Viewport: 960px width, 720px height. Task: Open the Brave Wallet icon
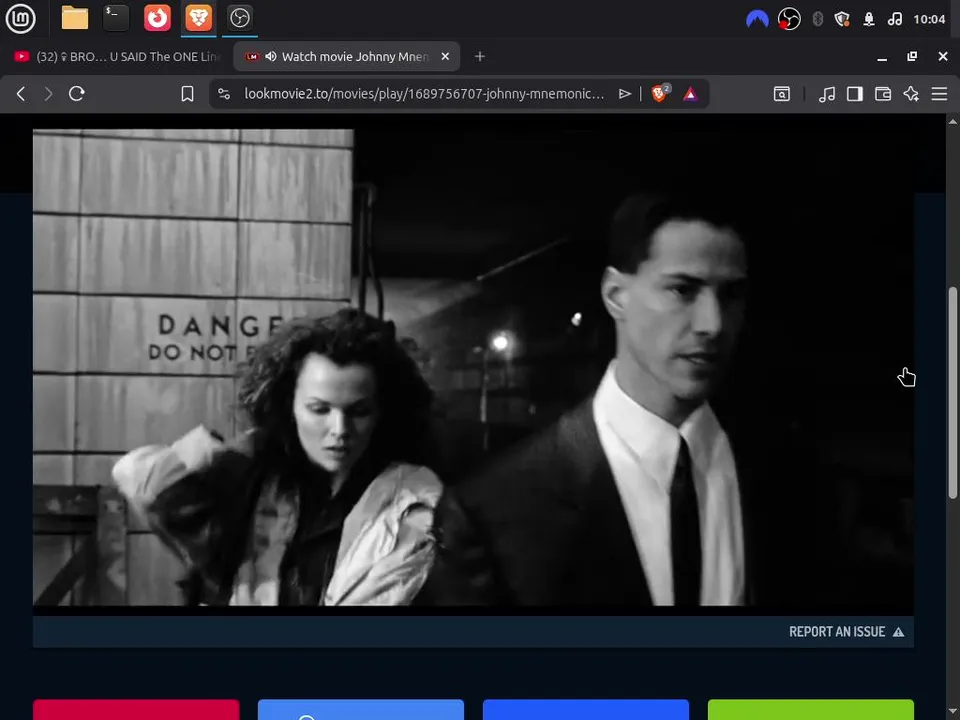[x=883, y=94]
